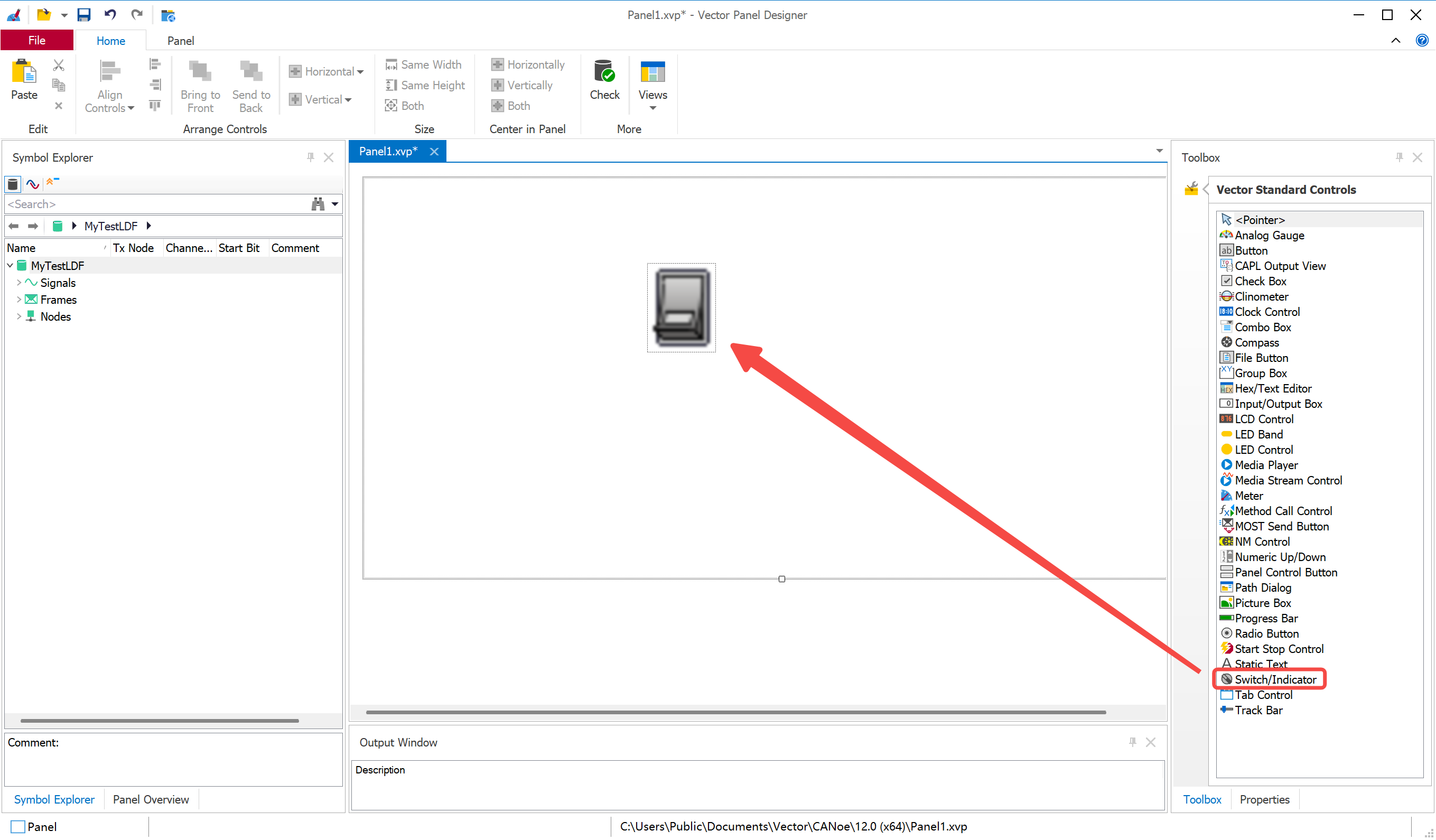Switch to the Panel ribbon tab
Screen dimensions: 1436x840
181,41
